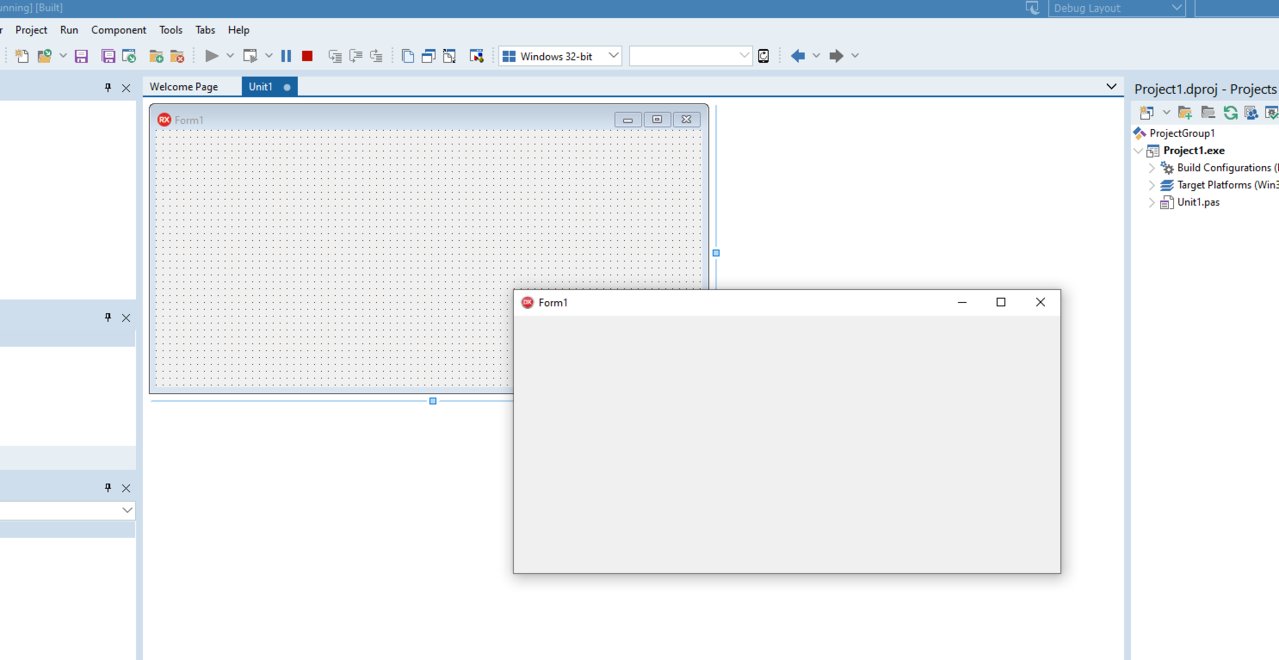Click gray folder icon in Projects toolbar
Viewport: 1279px width, 660px height.
[x=1208, y=113]
